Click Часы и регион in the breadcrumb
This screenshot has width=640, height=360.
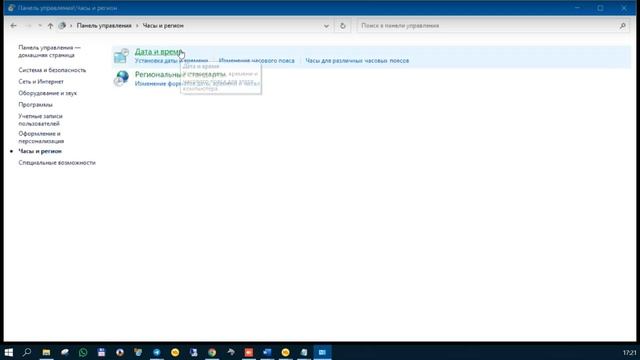click(x=163, y=26)
